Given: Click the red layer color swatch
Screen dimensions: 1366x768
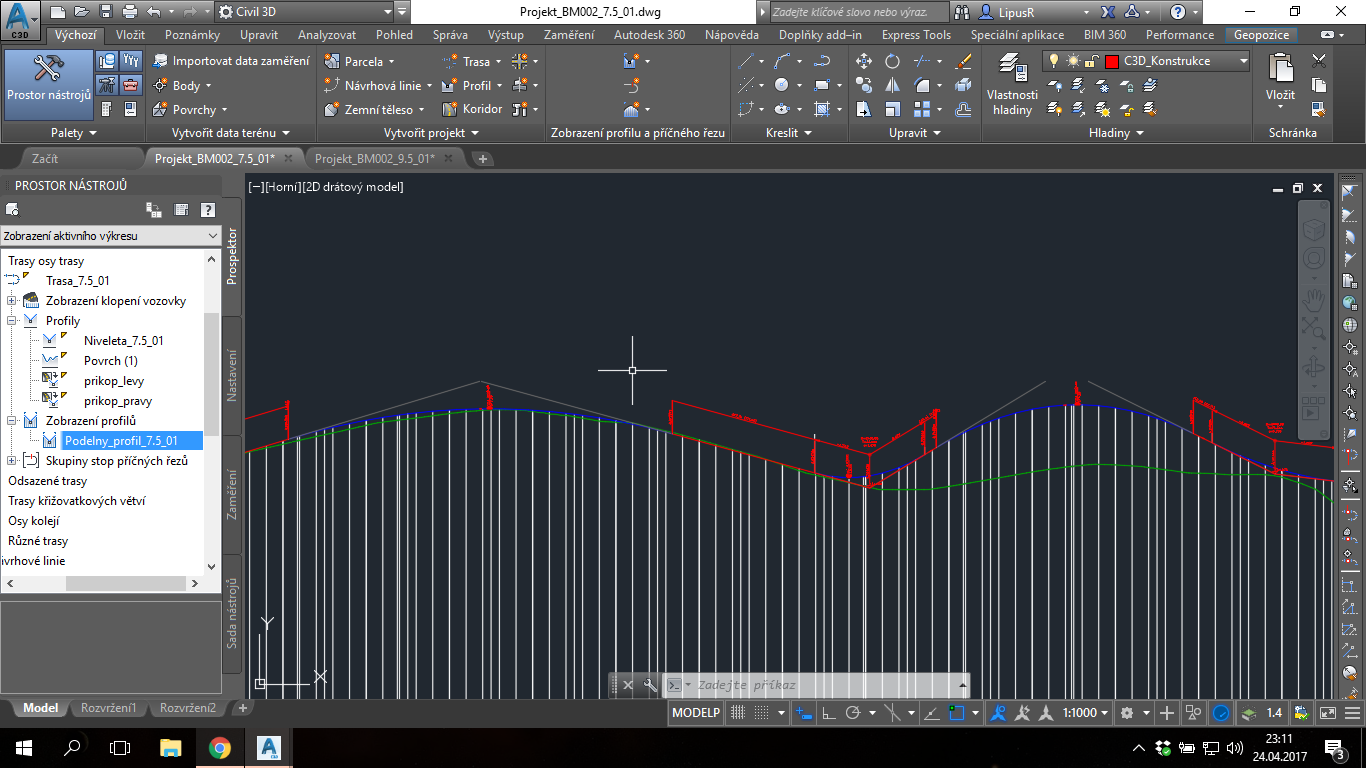Looking at the screenshot, I should pos(1111,61).
